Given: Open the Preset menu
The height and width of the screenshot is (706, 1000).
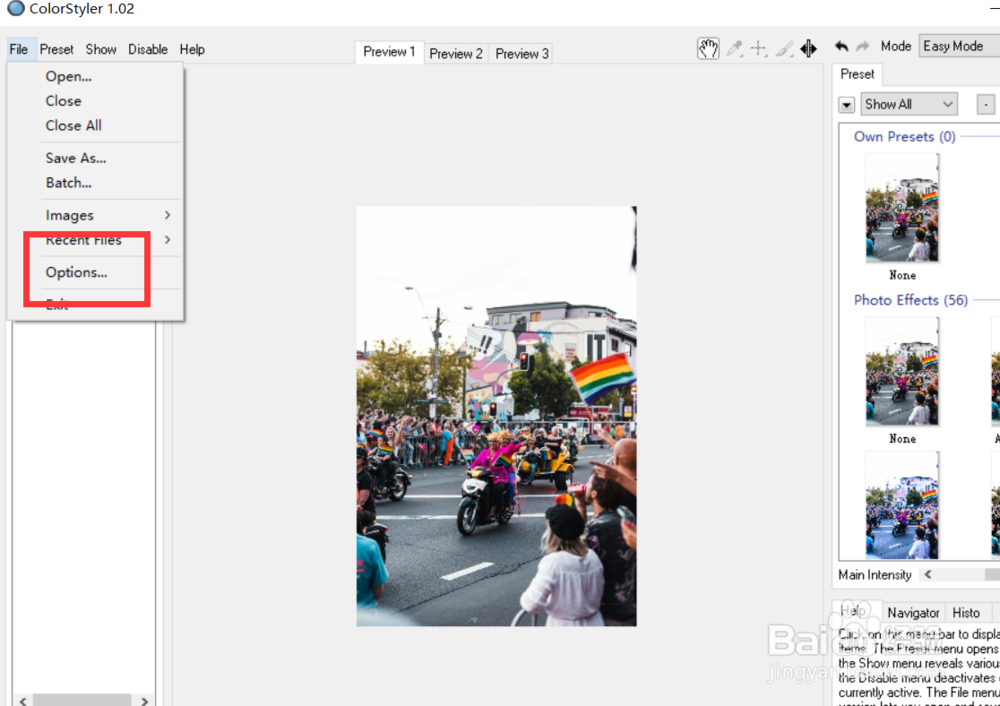Looking at the screenshot, I should point(57,49).
